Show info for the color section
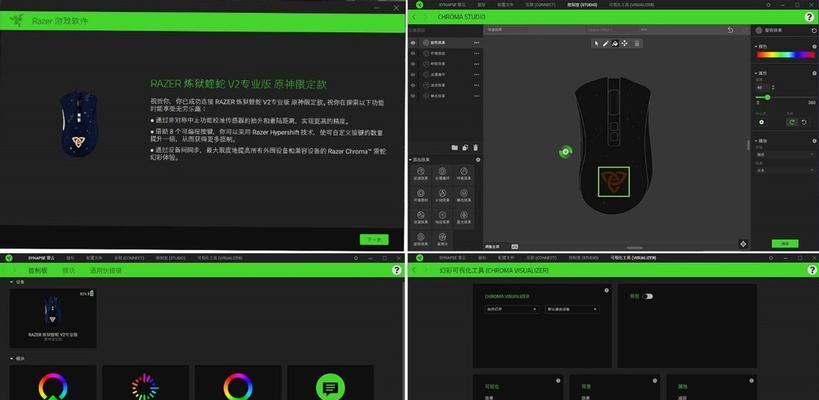Screen dimensions: 819x400 point(814,46)
